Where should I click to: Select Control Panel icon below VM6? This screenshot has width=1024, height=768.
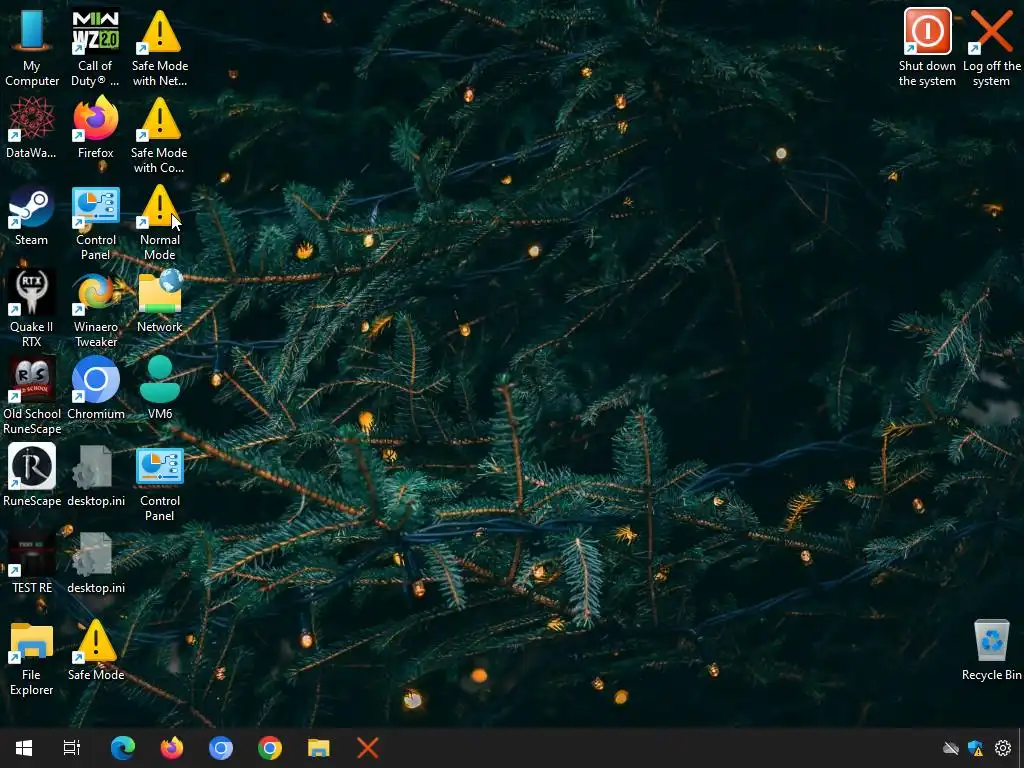pyautogui.click(x=160, y=483)
